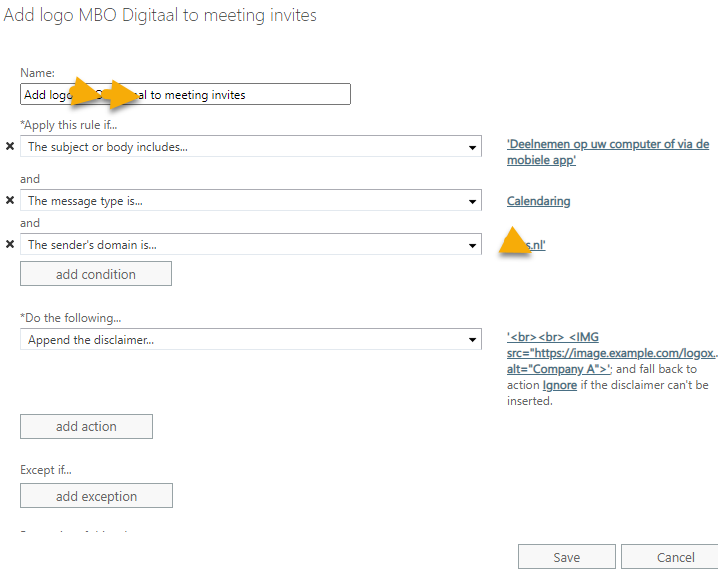Image resolution: width=718 pixels, height=570 pixels.
Task: Remove the message type condition
Action: point(10,200)
